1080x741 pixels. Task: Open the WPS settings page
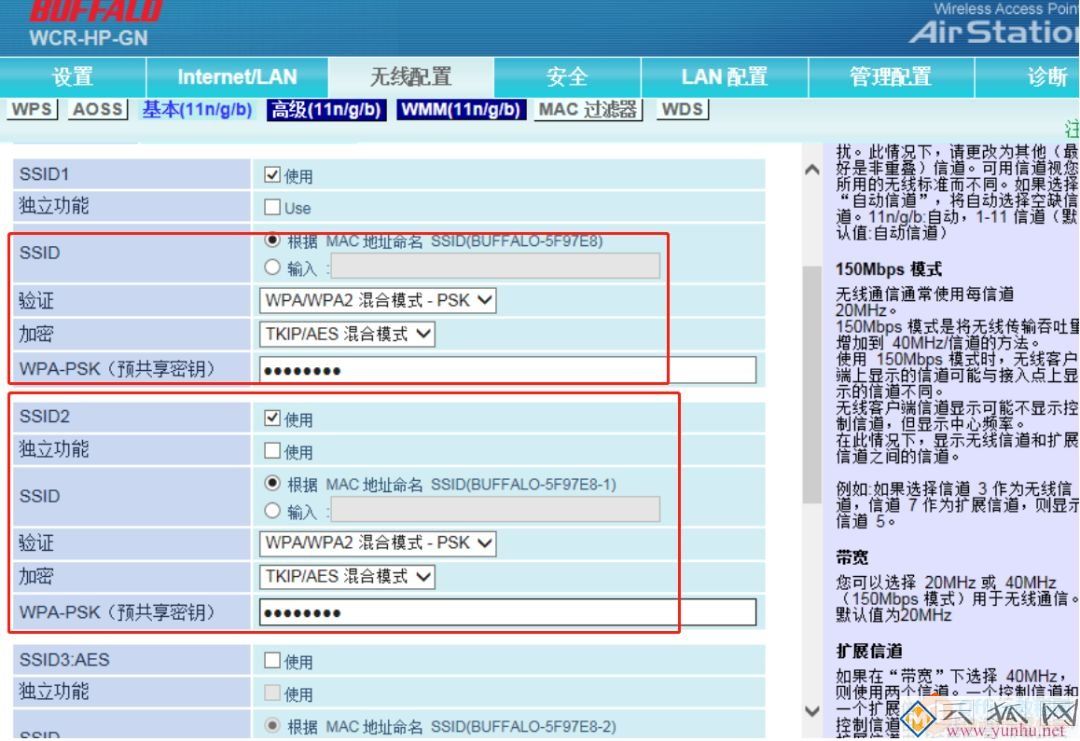pyautogui.click(x=31, y=110)
